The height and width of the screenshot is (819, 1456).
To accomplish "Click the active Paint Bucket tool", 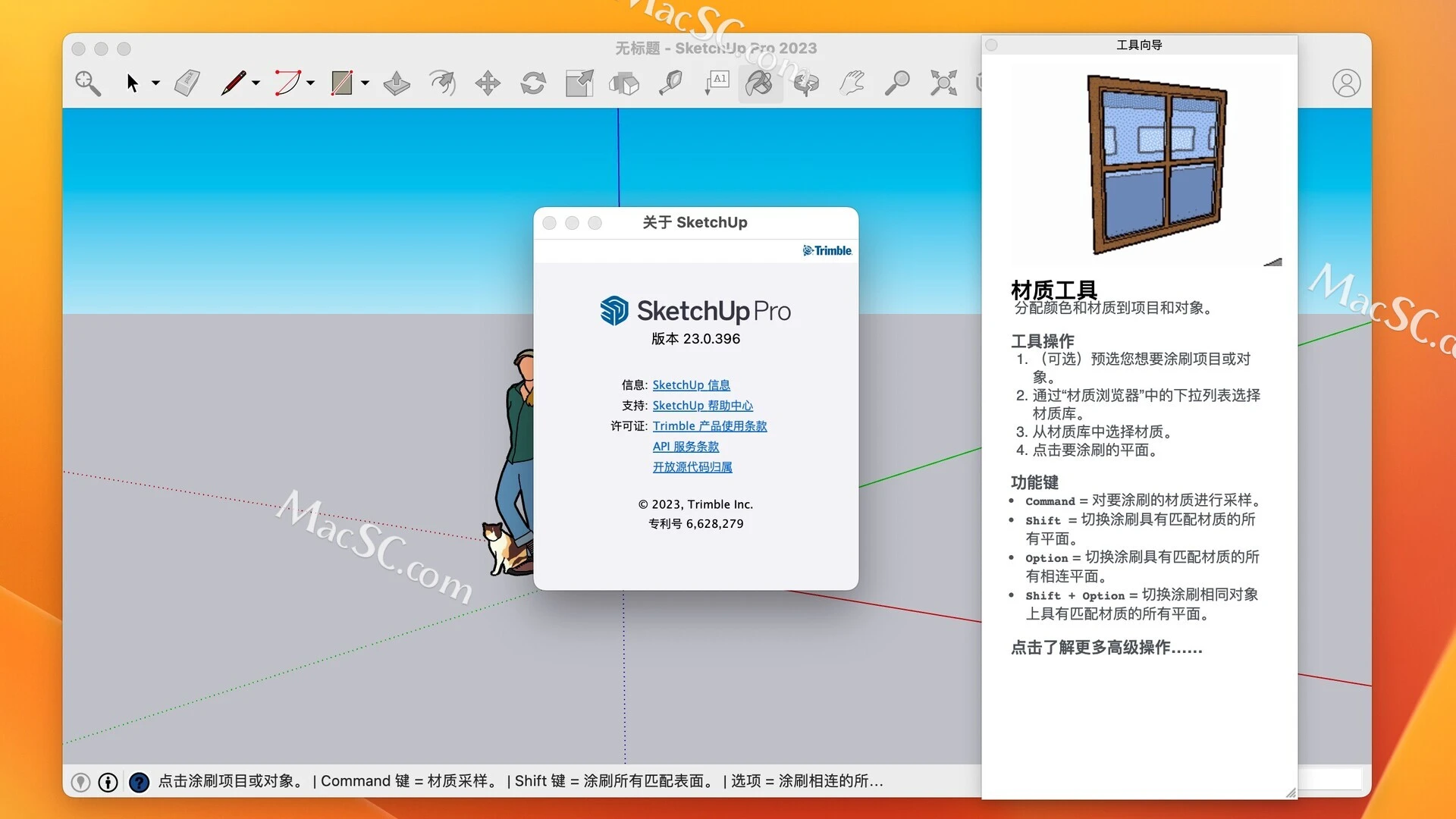I will click(760, 83).
